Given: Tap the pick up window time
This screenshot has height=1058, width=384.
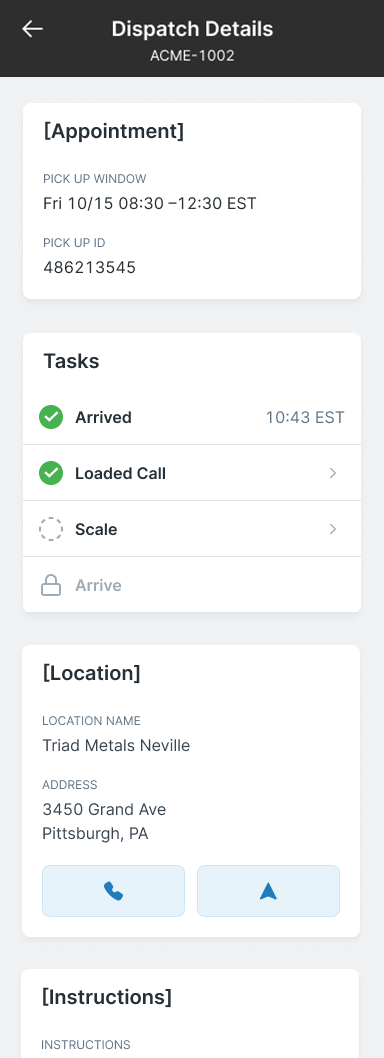Looking at the screenshot, I should (150, 203).
